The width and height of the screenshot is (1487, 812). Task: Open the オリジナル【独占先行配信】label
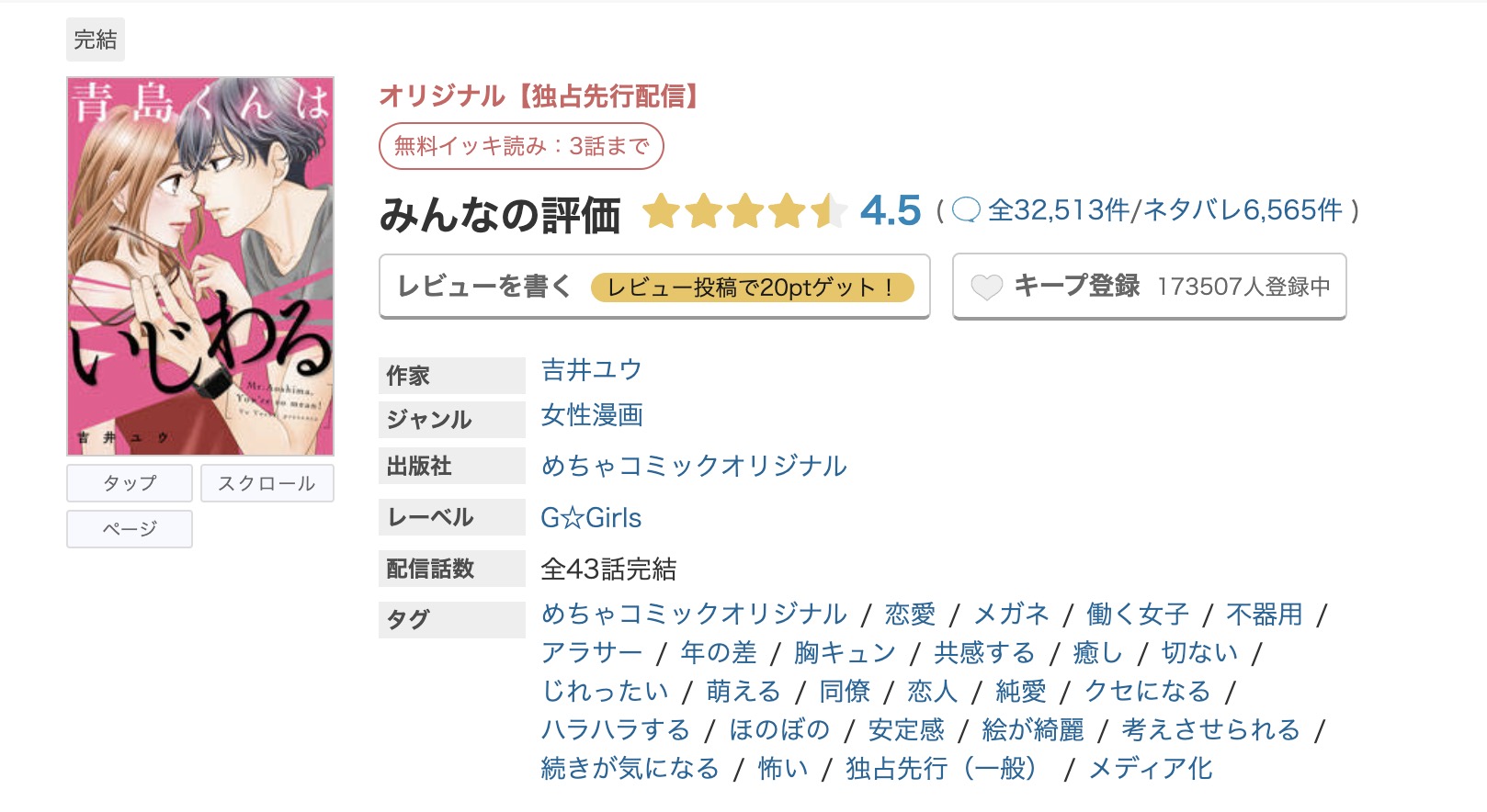[539, 96]
